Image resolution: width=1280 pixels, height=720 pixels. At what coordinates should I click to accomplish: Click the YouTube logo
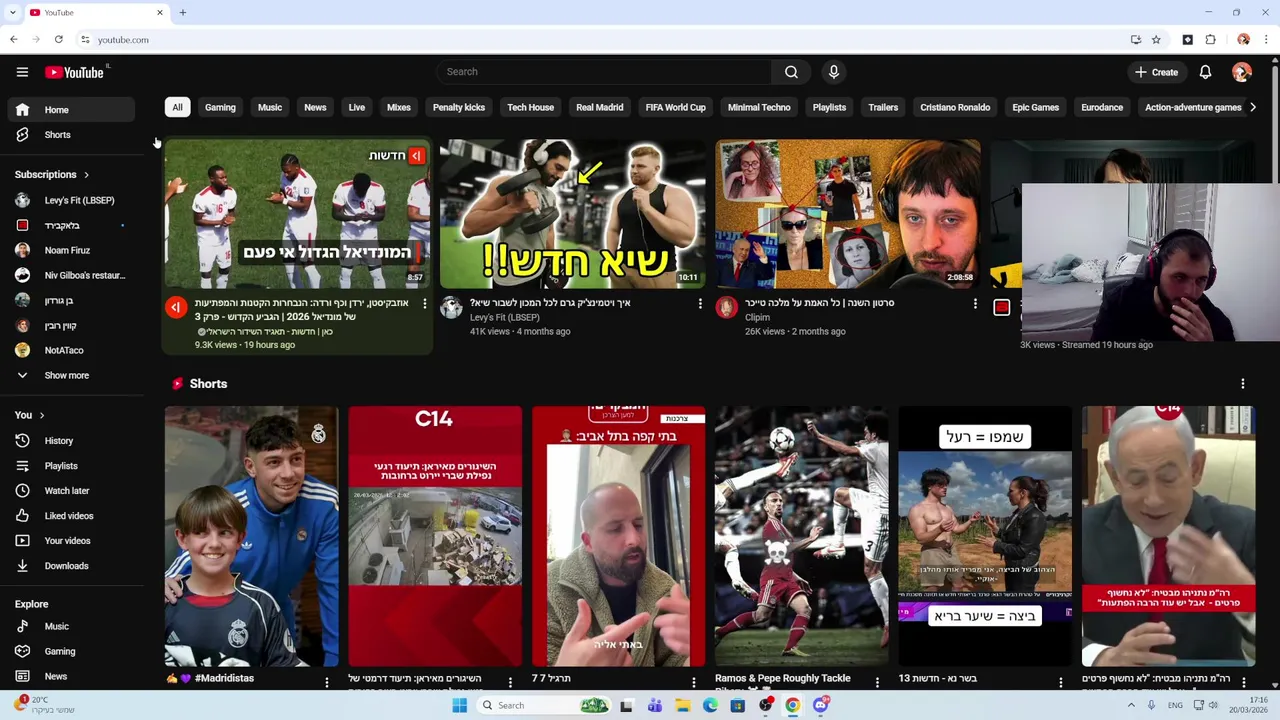point(75,72)
